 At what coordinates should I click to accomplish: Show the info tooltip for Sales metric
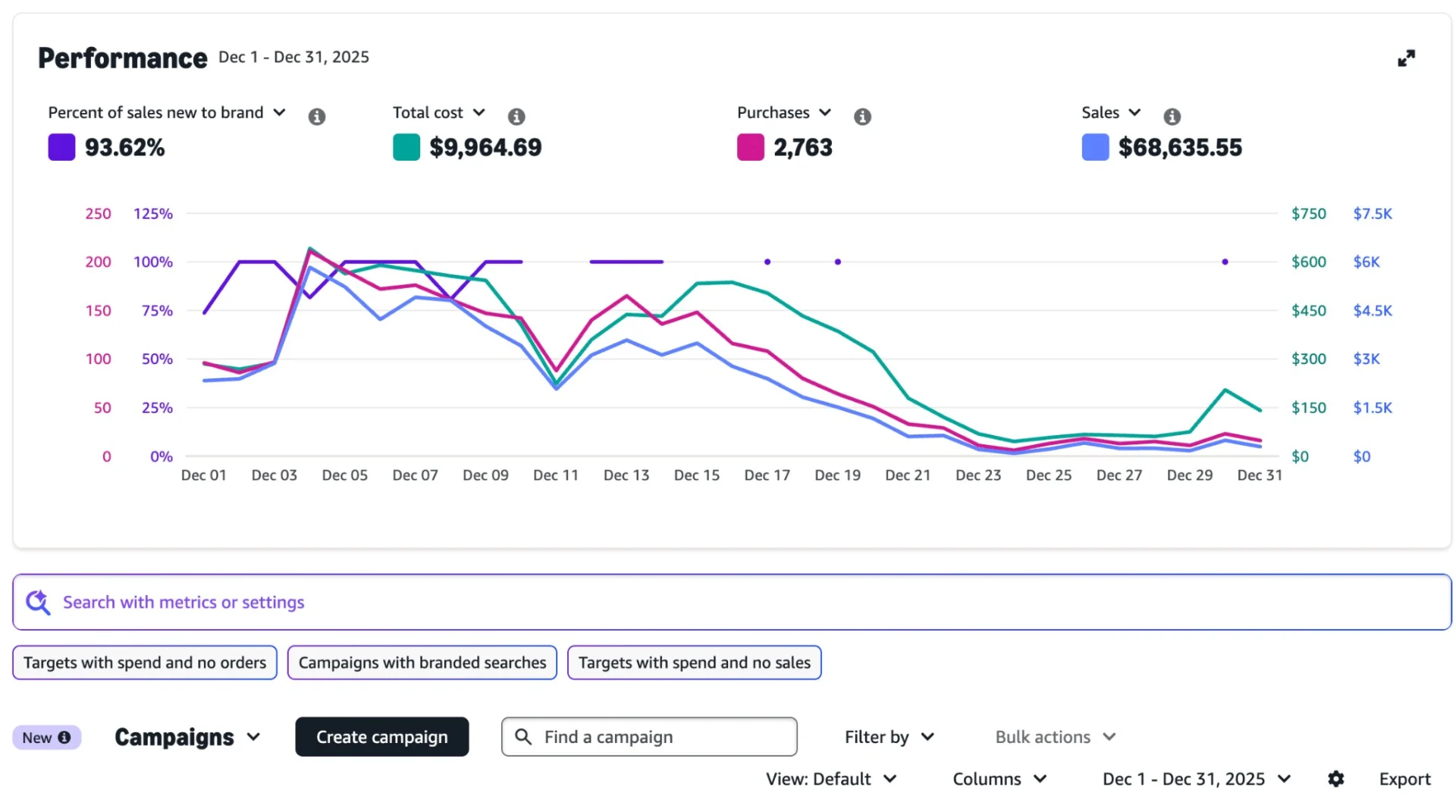coord(1172,117)
